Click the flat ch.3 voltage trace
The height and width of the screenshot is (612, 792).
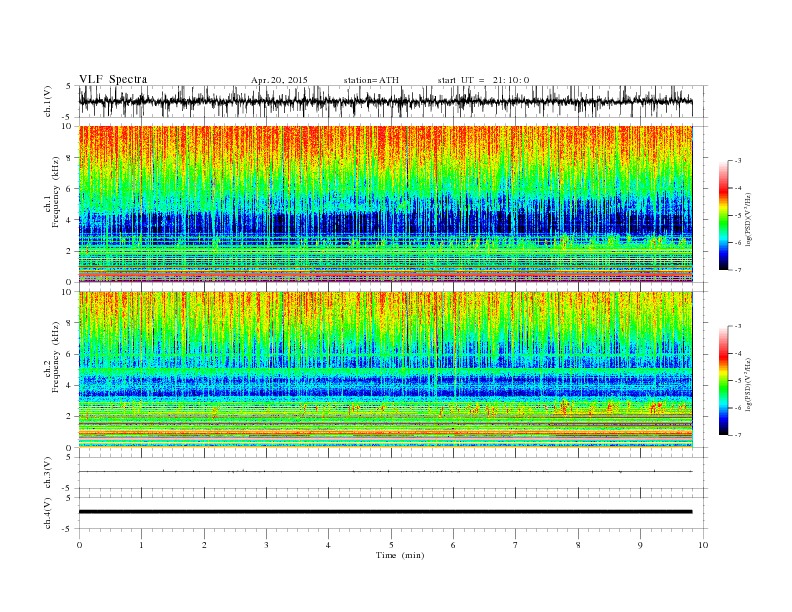(385, 472)
